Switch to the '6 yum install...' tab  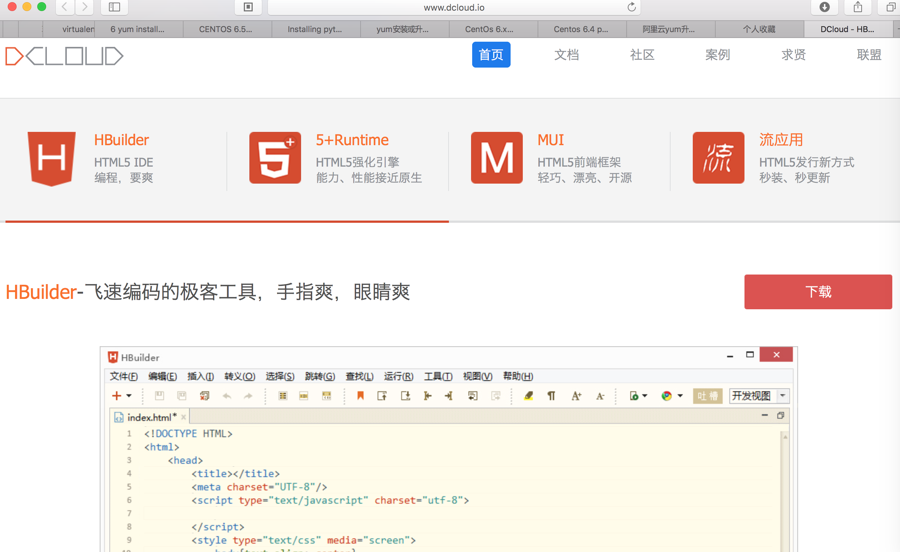pos(138,29)
